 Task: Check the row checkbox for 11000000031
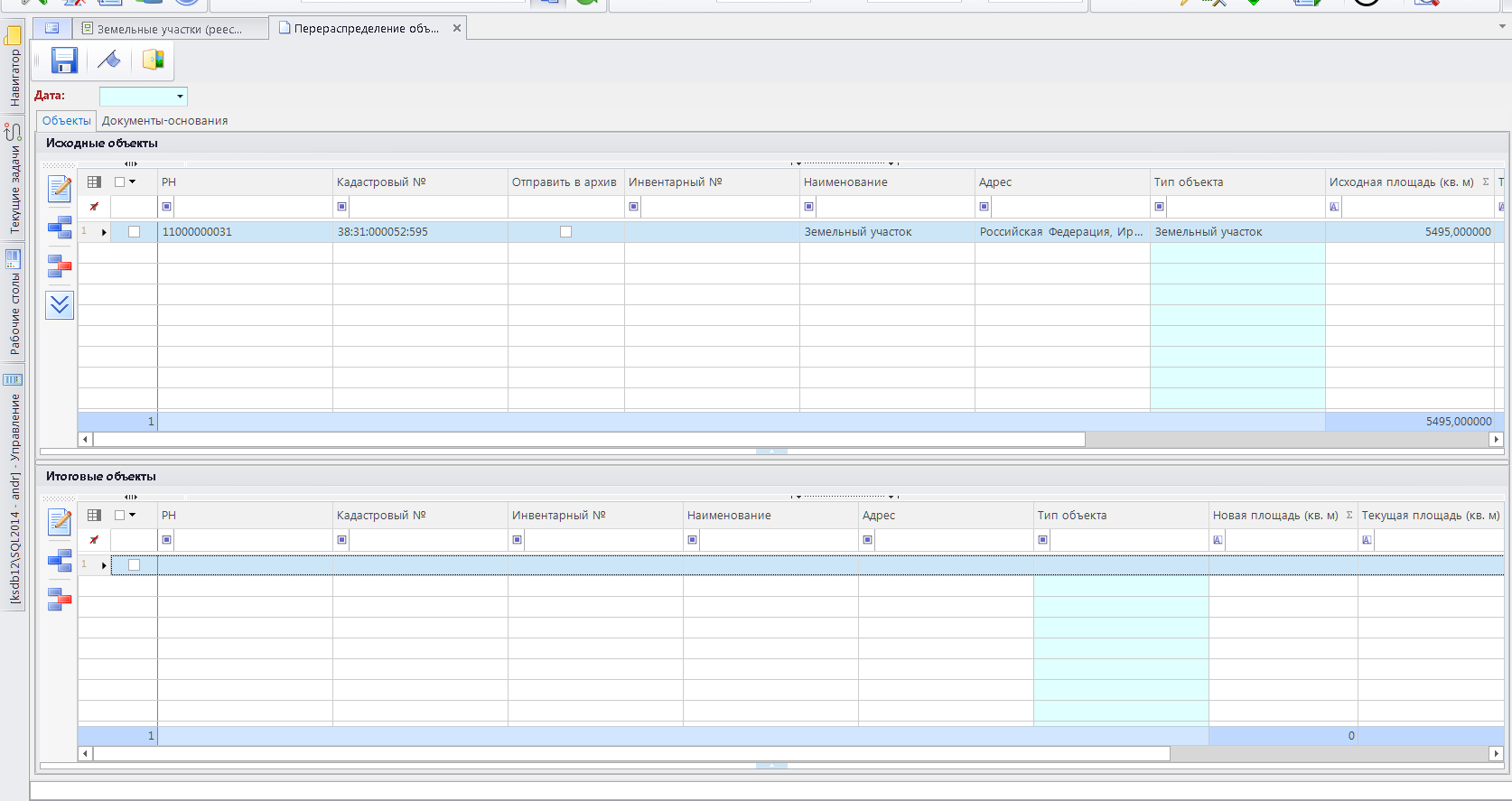click(x=135, y=232)
